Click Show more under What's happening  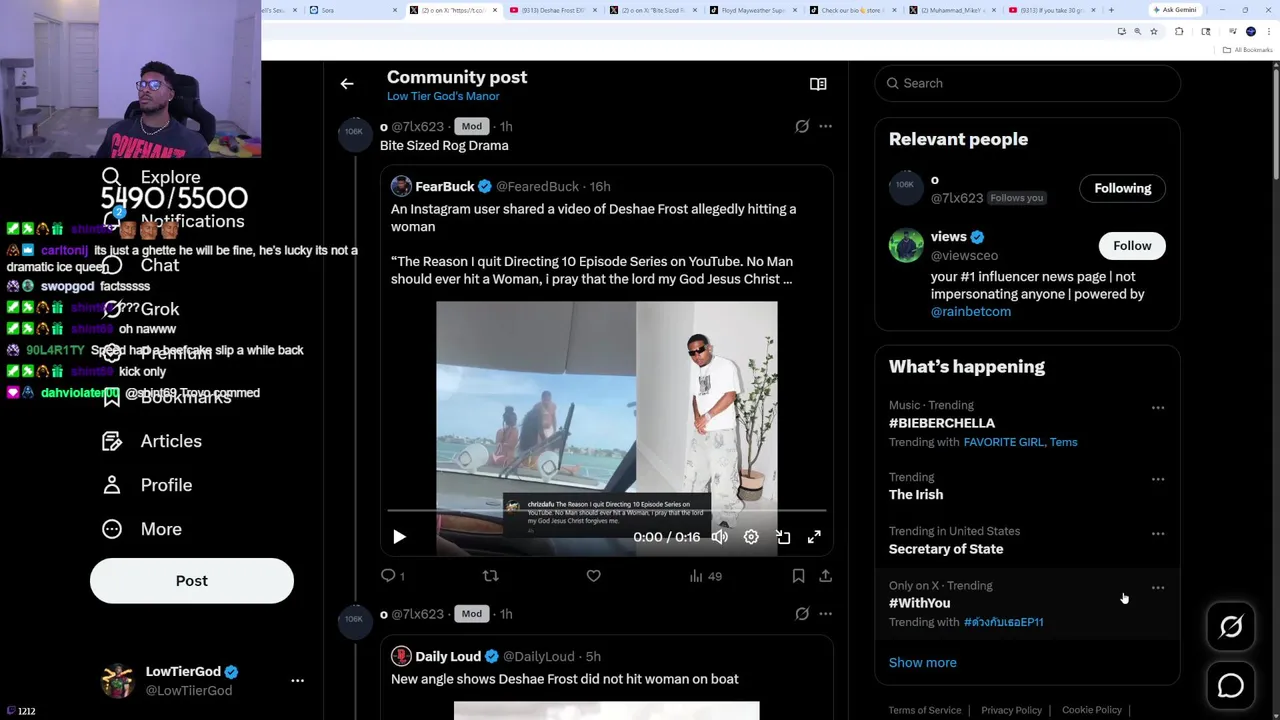[922, 663]
